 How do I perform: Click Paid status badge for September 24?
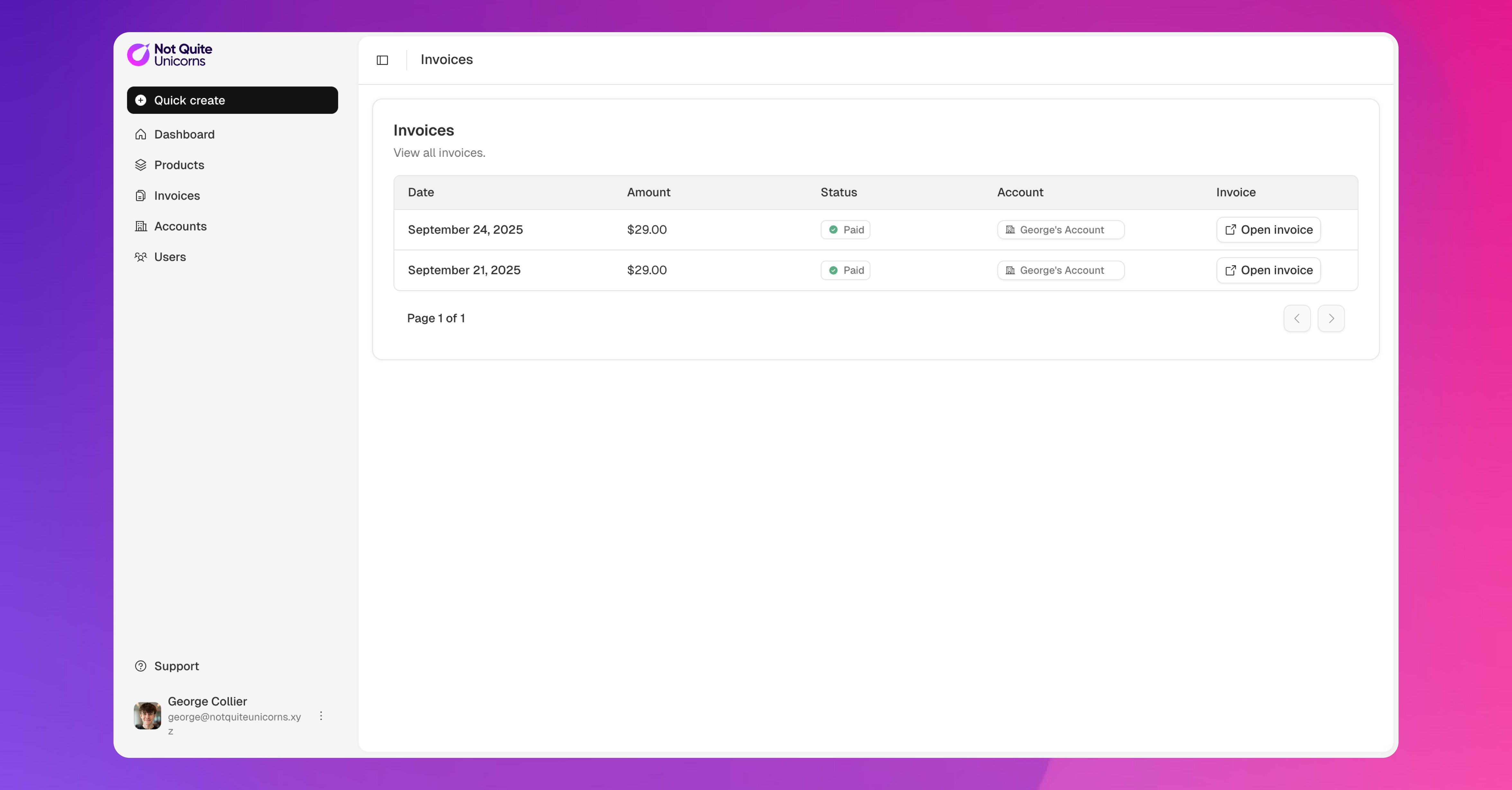click(845, 229)
